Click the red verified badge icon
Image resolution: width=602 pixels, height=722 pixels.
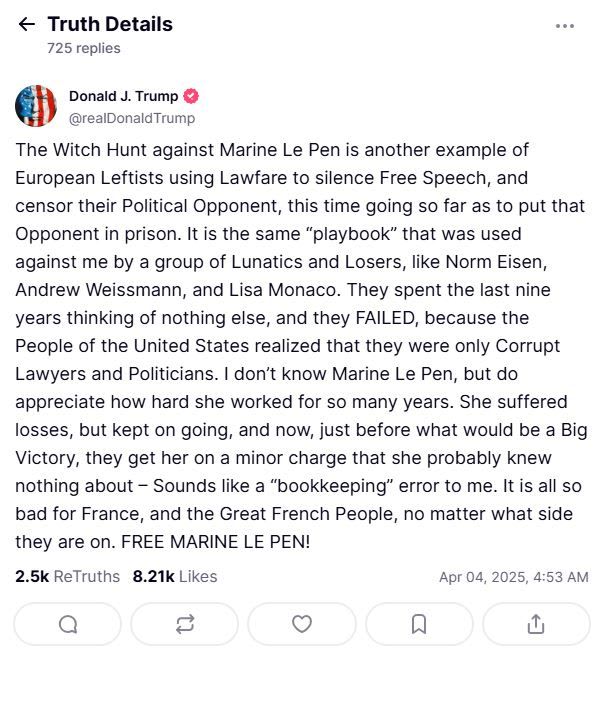(x=191, y=96)
